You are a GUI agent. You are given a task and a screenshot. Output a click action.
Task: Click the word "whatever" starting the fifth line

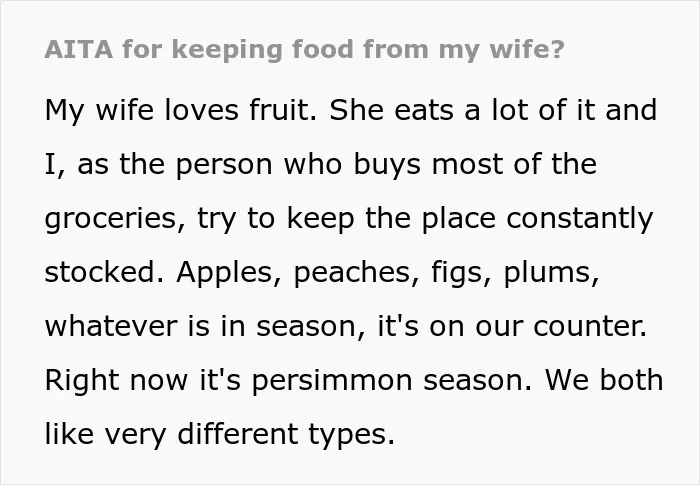click(111, 326)
